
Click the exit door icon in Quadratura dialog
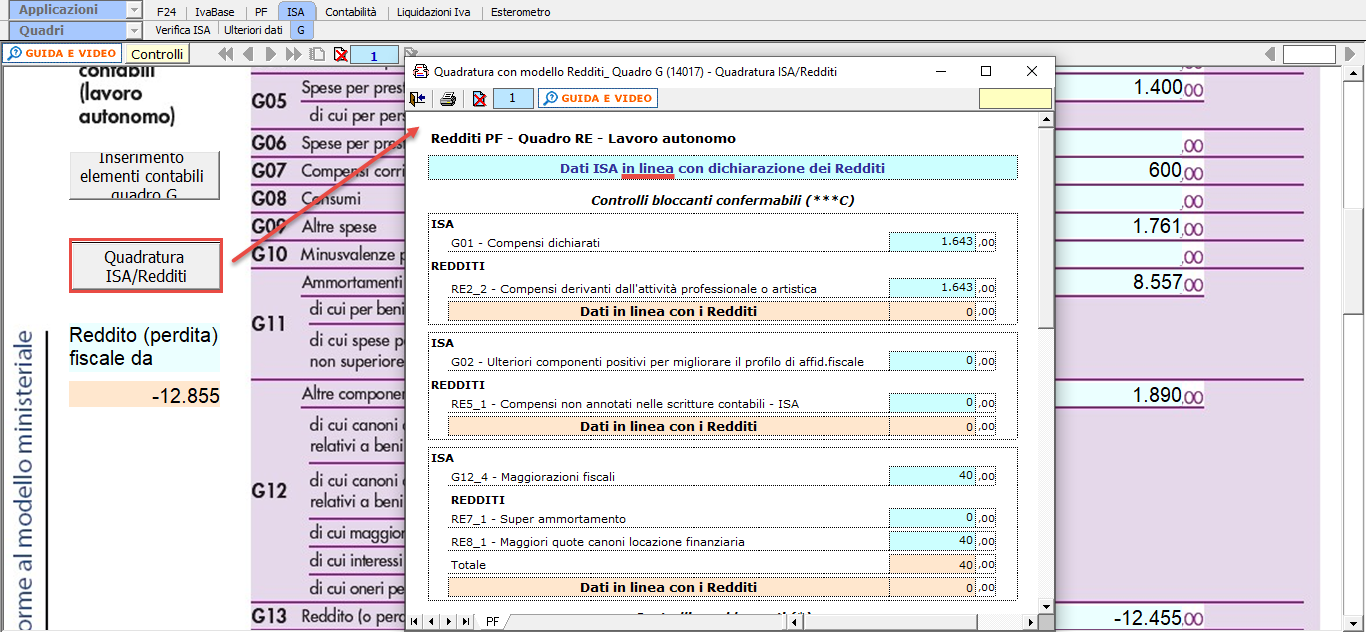click(418, 98)
